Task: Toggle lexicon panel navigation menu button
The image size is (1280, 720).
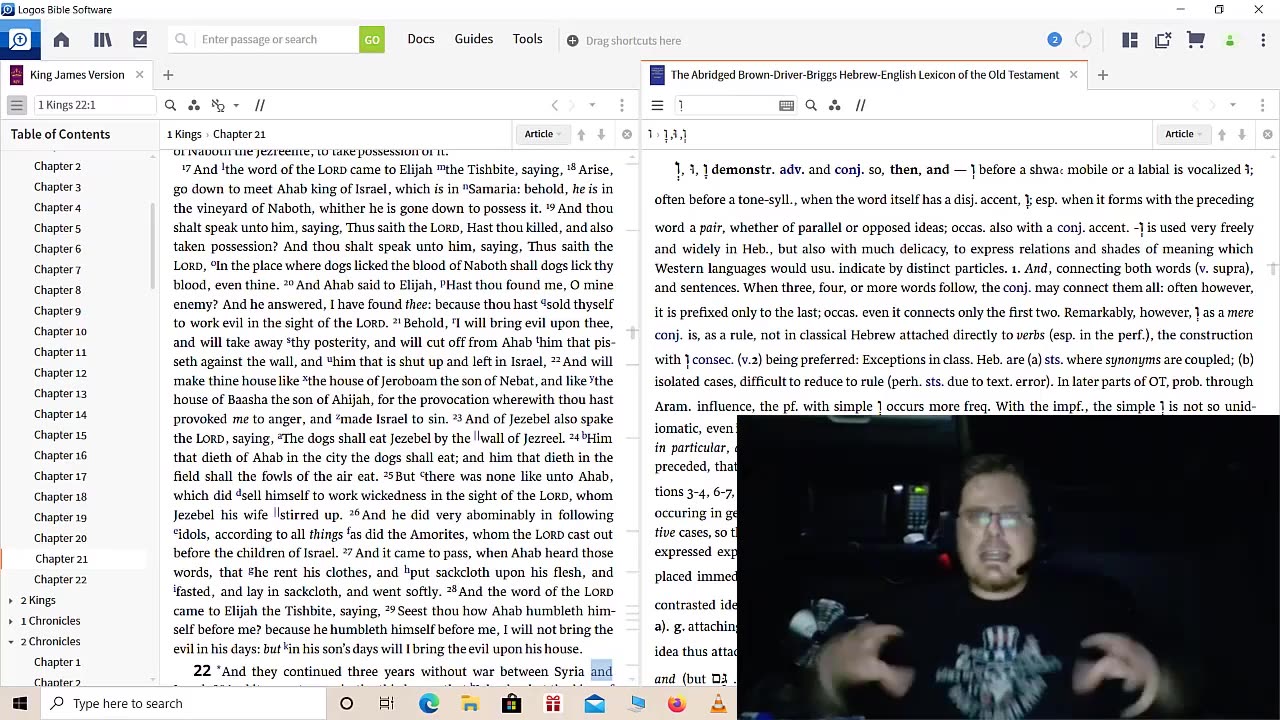Action: click(x=657, y=105)
